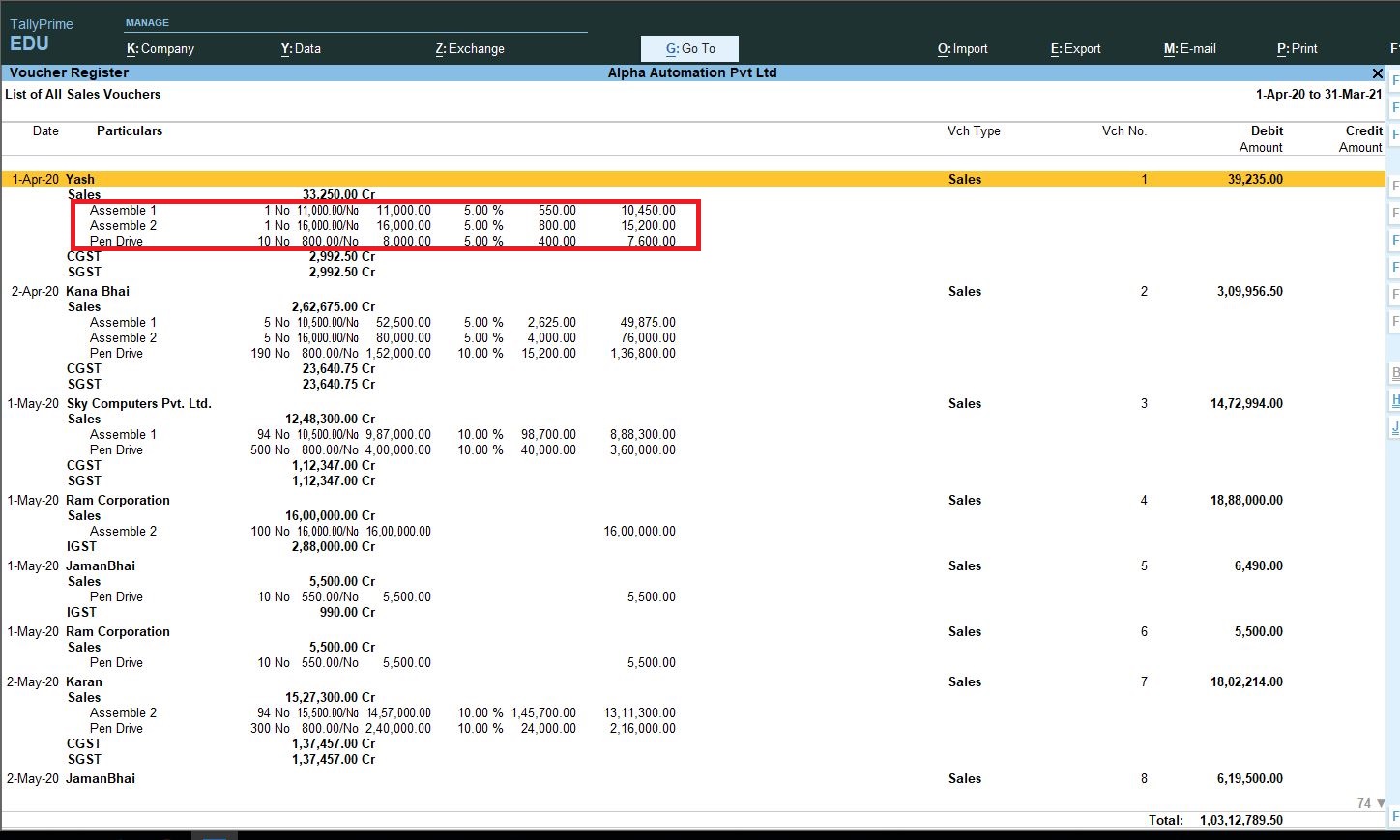The width and height of the screenshot is (1400, 840).
Task: Close the Voucher Register report
Action: pos(1377,72)
